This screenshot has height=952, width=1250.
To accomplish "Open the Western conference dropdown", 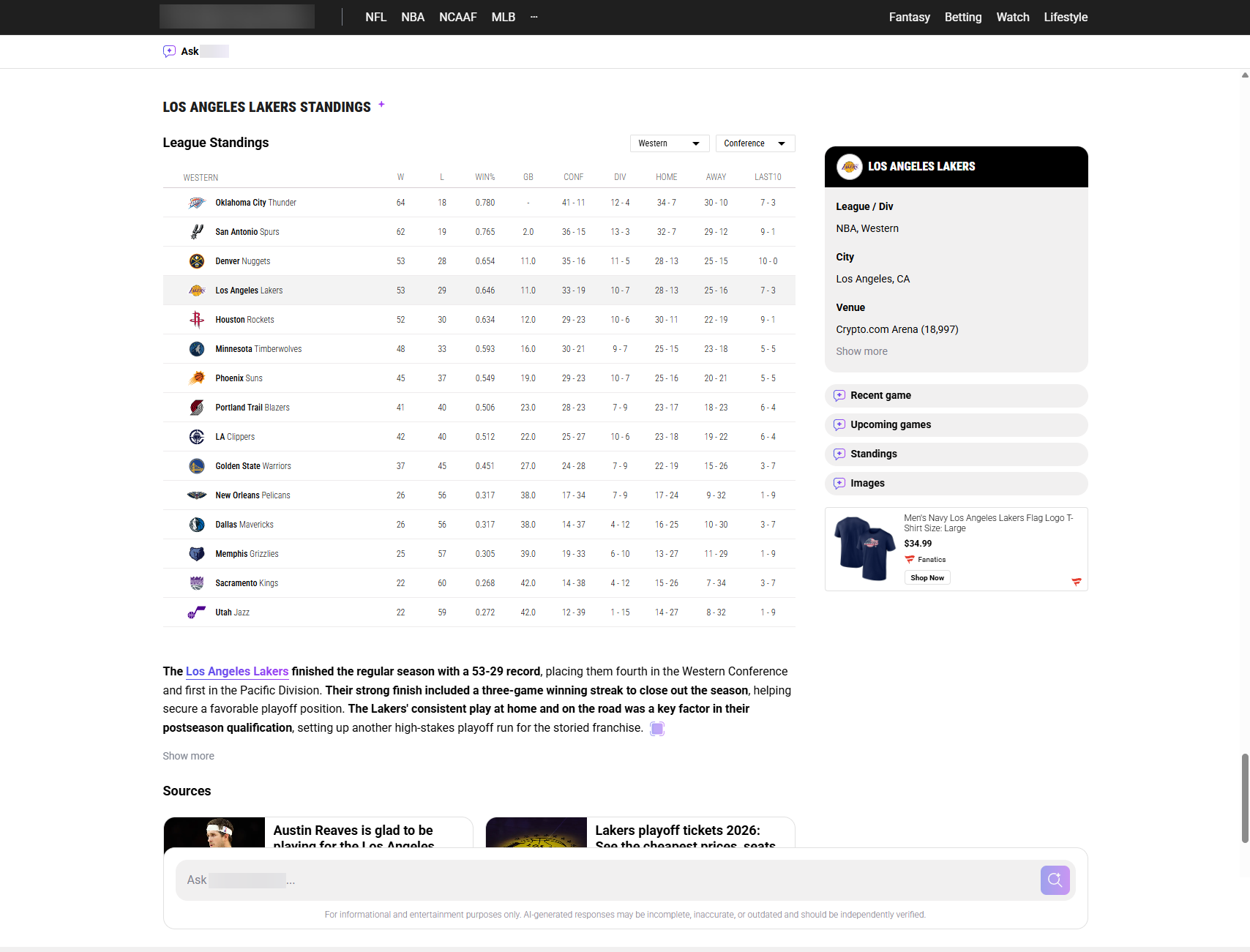I will 670,143.
